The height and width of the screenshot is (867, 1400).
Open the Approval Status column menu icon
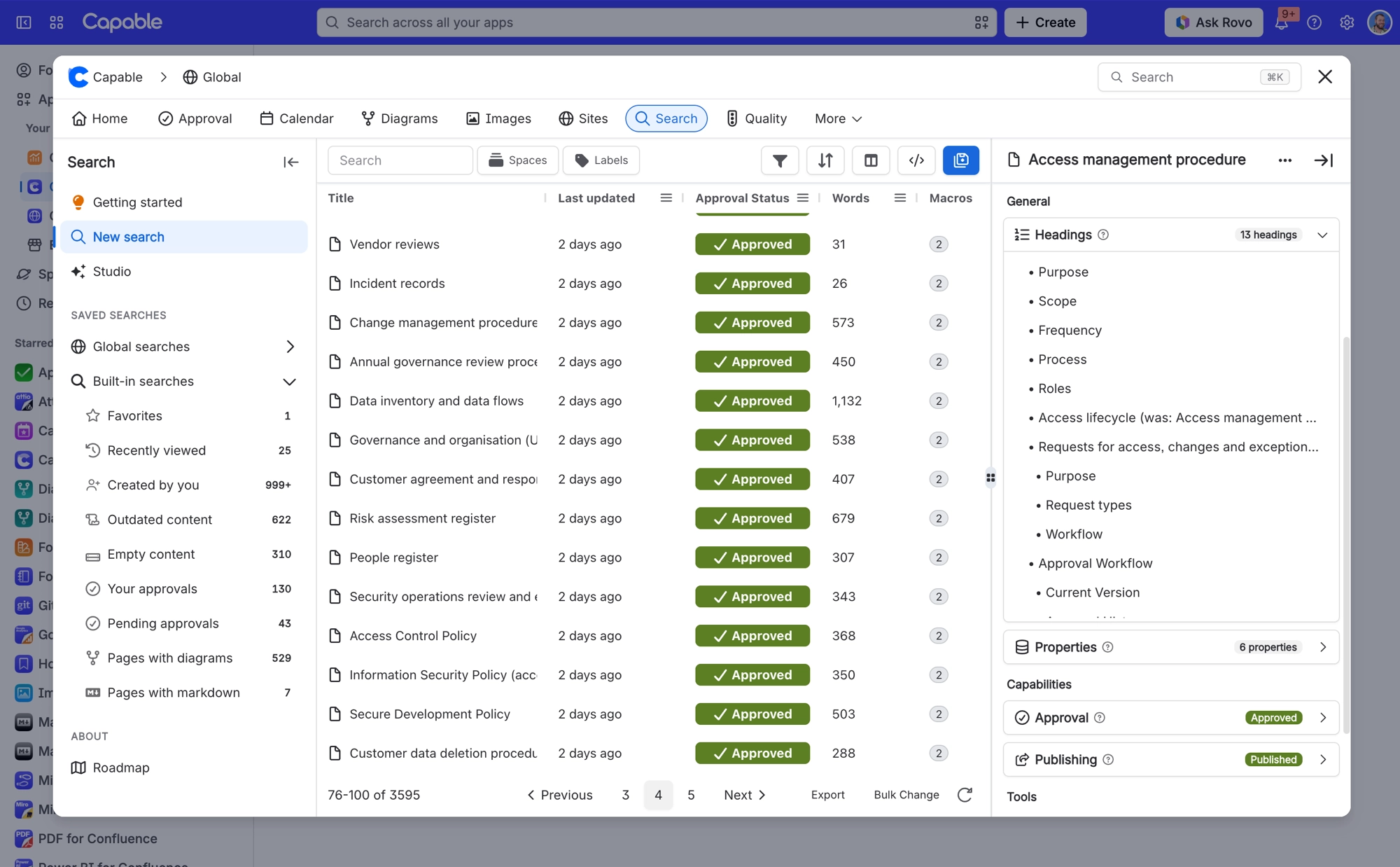(x=803, y=198)
